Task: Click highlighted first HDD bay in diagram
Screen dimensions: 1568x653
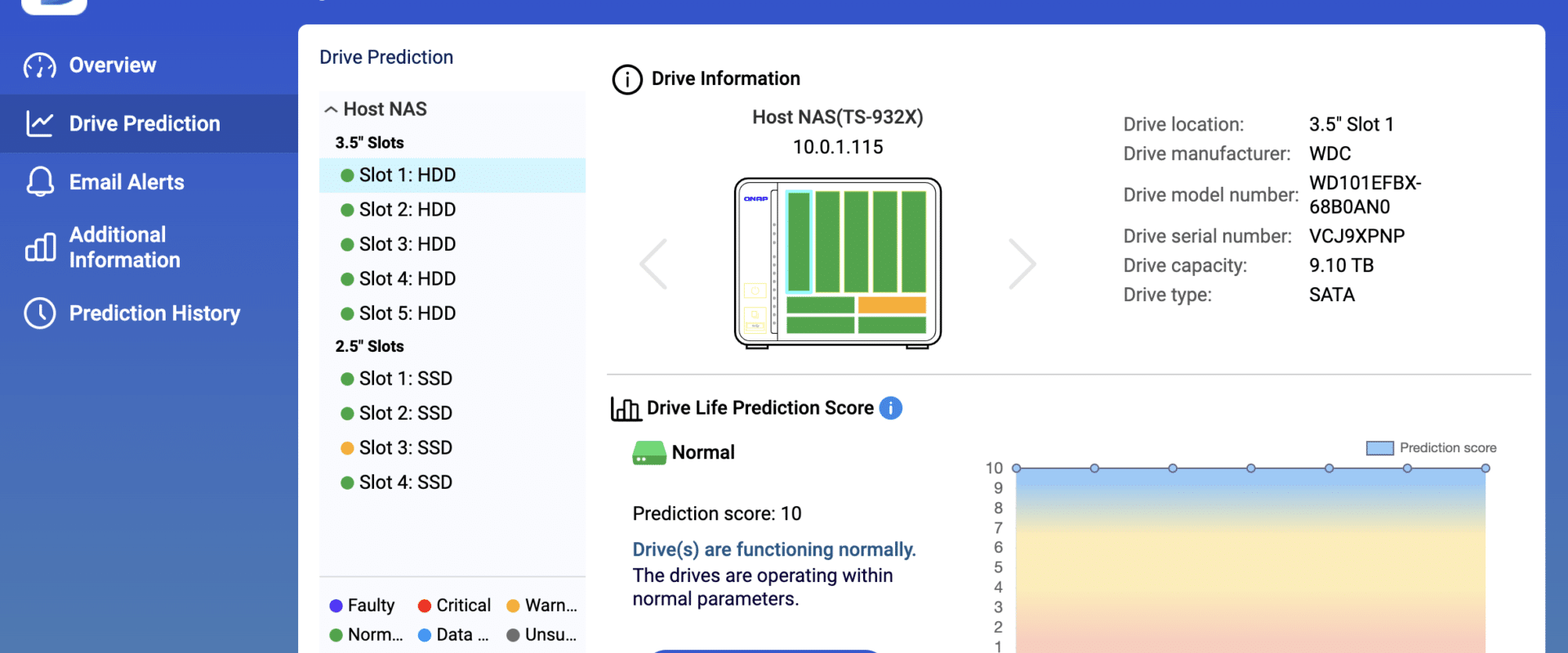Action: 799,242
